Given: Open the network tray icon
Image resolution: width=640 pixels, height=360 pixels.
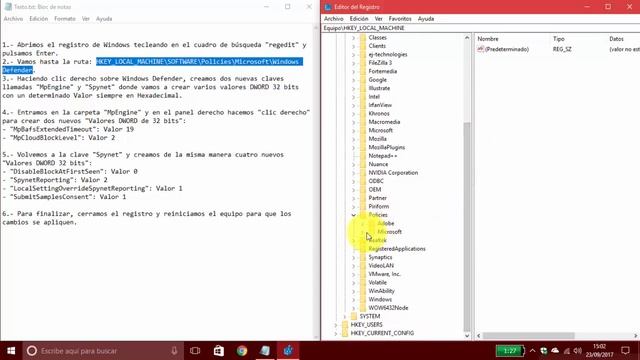Looking at the screenshot, I should click(567, 351).
